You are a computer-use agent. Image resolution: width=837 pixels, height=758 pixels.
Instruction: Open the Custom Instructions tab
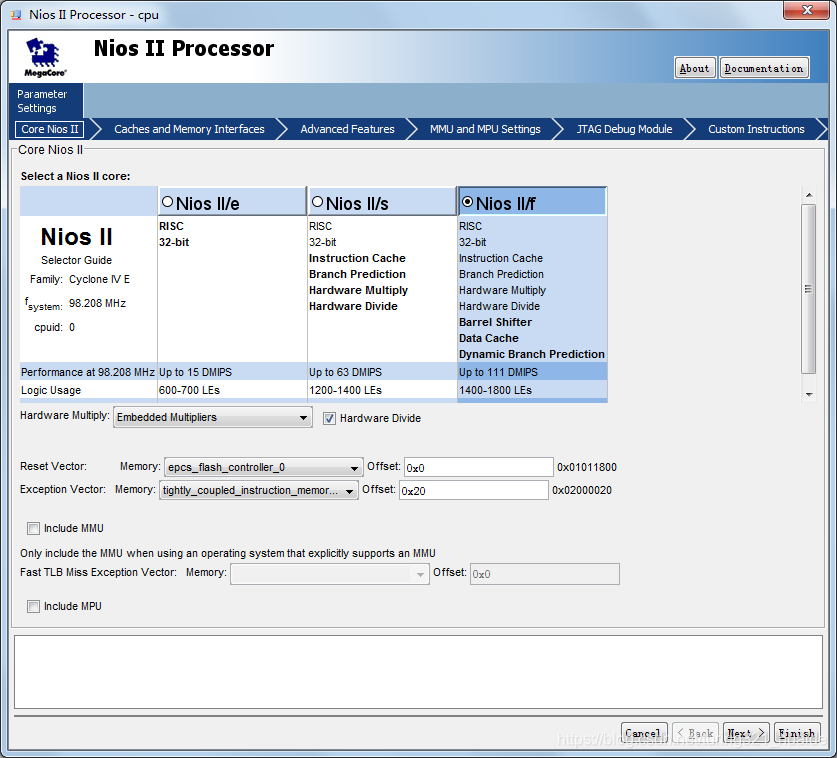(x=756, y=129)
